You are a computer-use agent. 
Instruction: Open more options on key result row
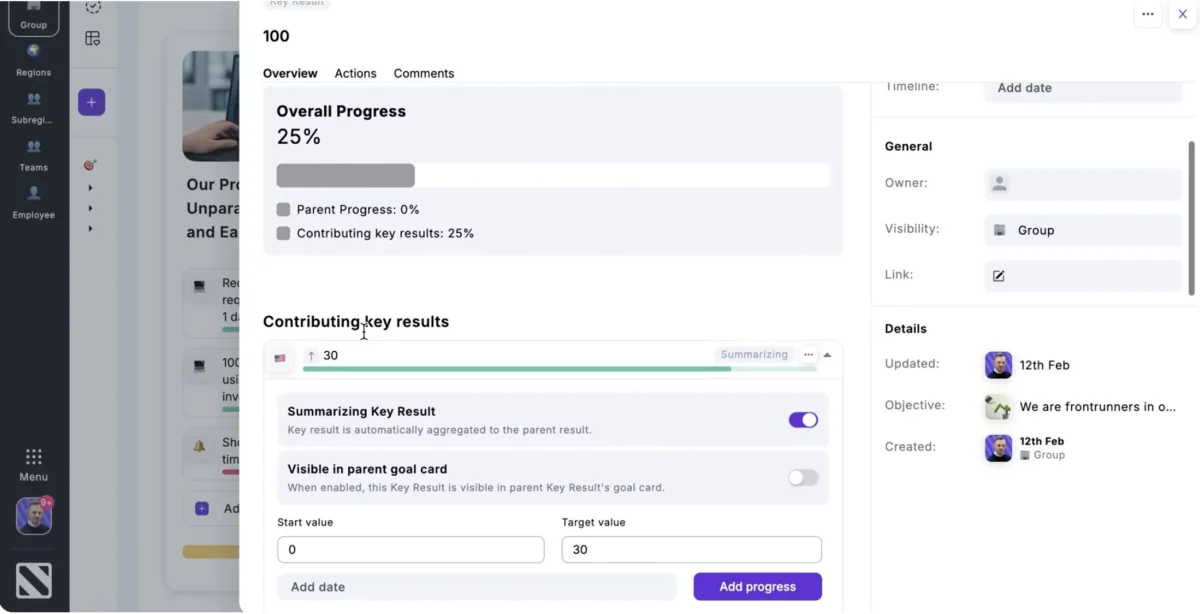[x=808, y=355]
